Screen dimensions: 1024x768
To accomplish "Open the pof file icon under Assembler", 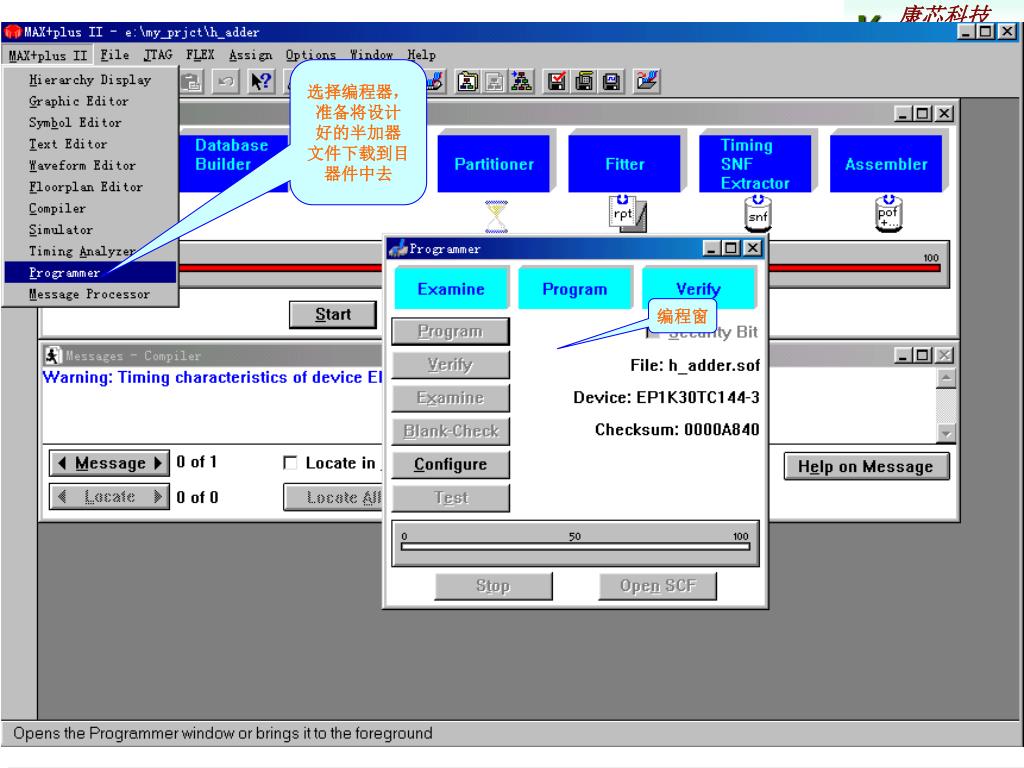I will (888, 214).
